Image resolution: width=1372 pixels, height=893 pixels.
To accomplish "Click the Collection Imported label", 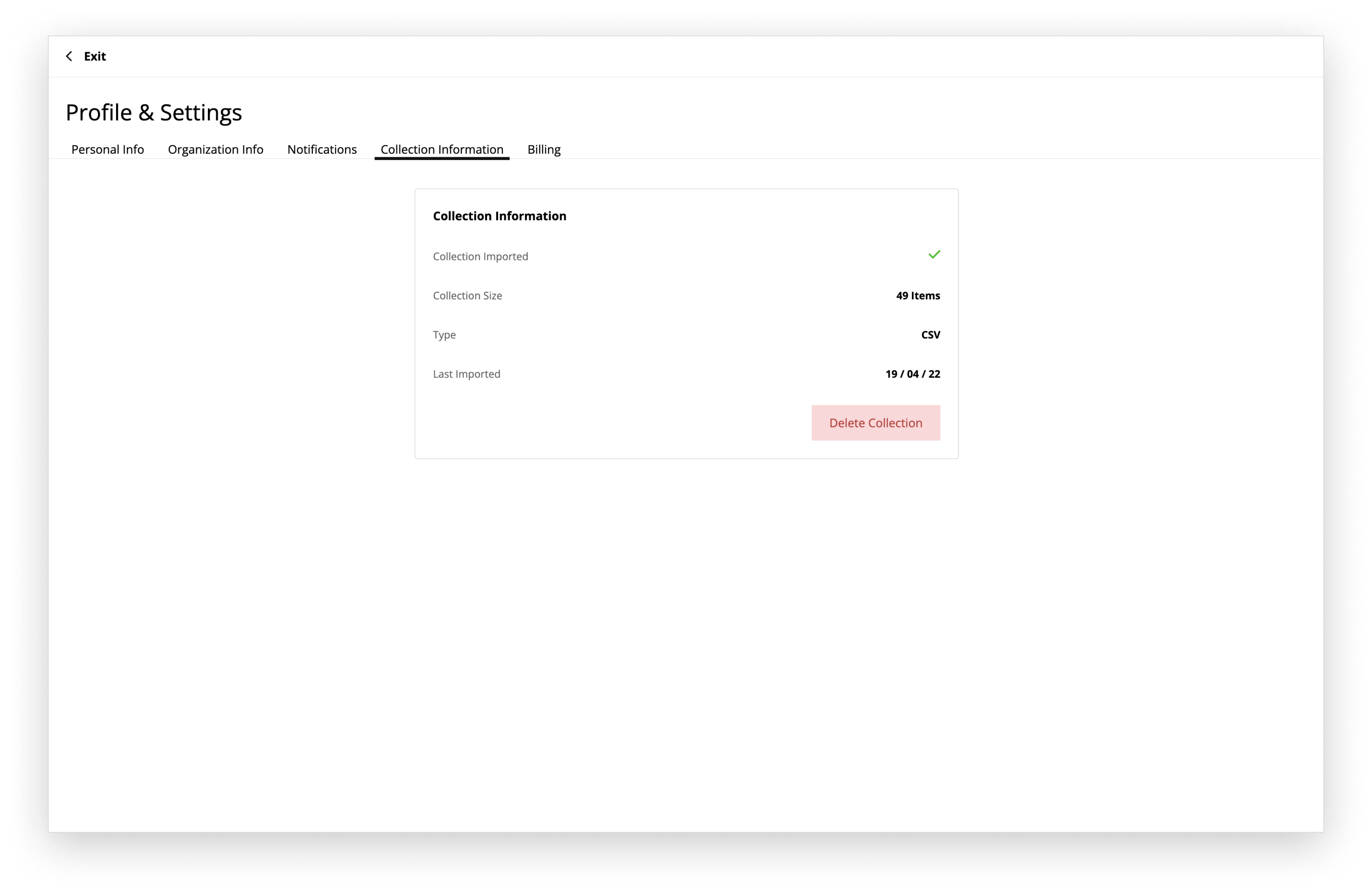I will pyautogui.click(x=481, y=256).
